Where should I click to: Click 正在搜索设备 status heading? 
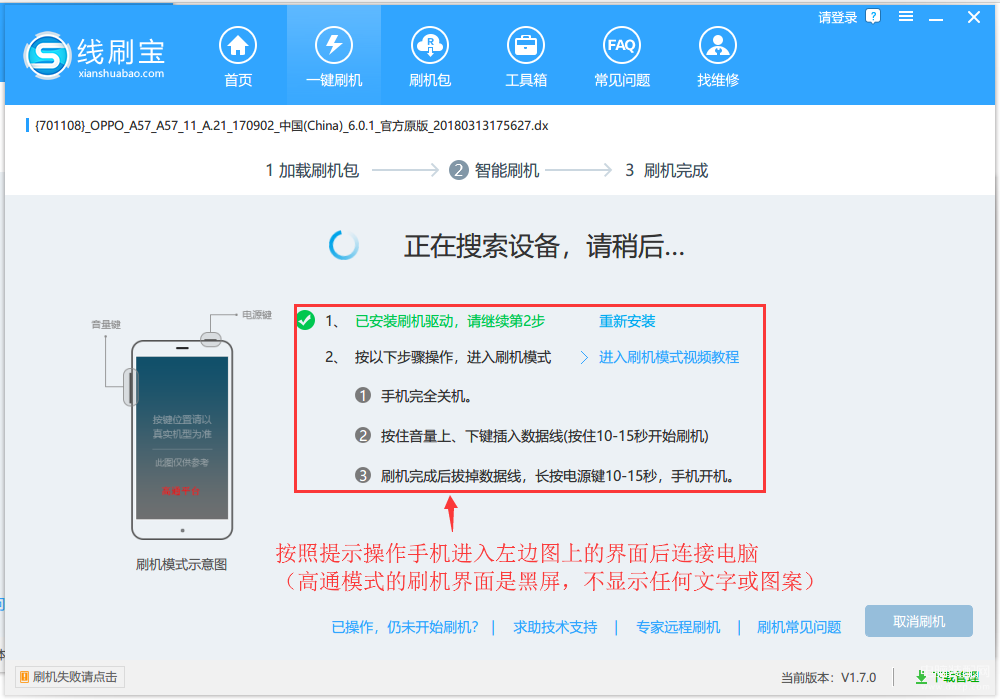click(x=544, y=246)
